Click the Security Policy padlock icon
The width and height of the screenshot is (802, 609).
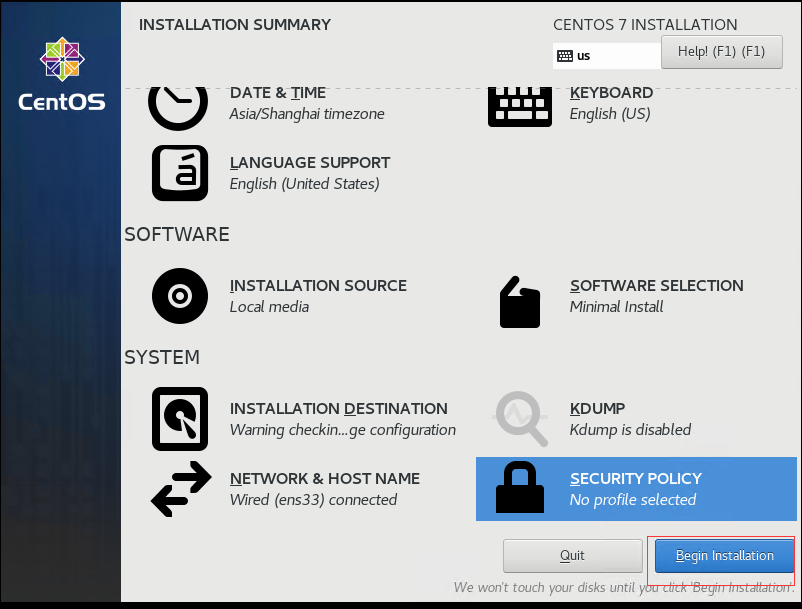click(520, 487)
